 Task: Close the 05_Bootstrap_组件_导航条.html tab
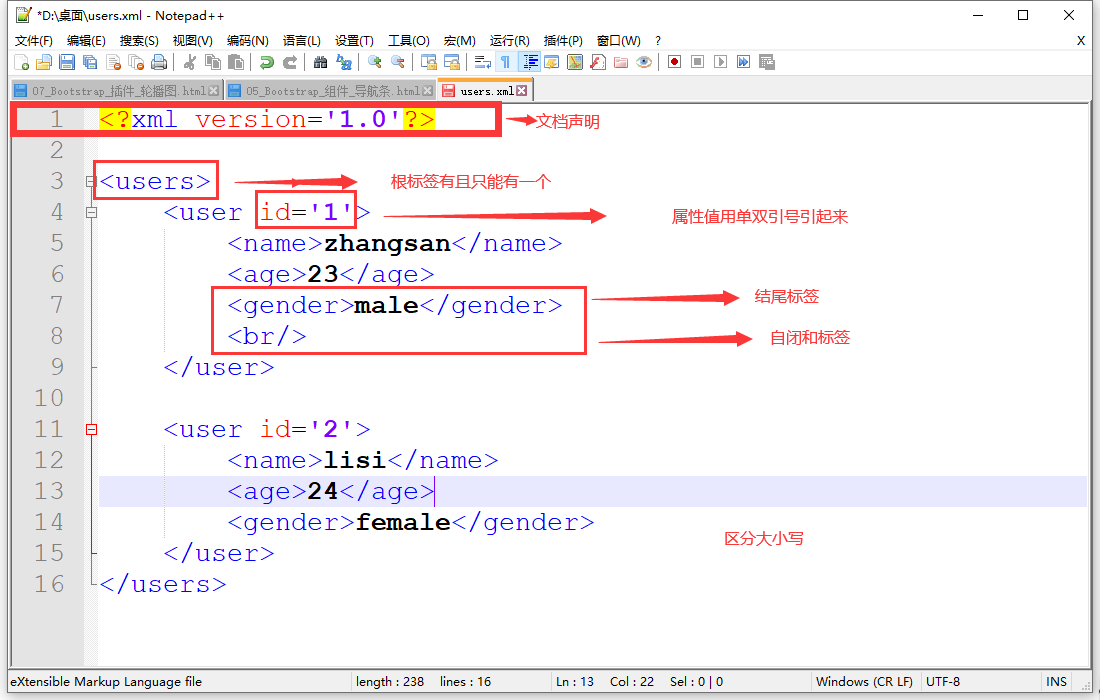[x=427, y=91]
